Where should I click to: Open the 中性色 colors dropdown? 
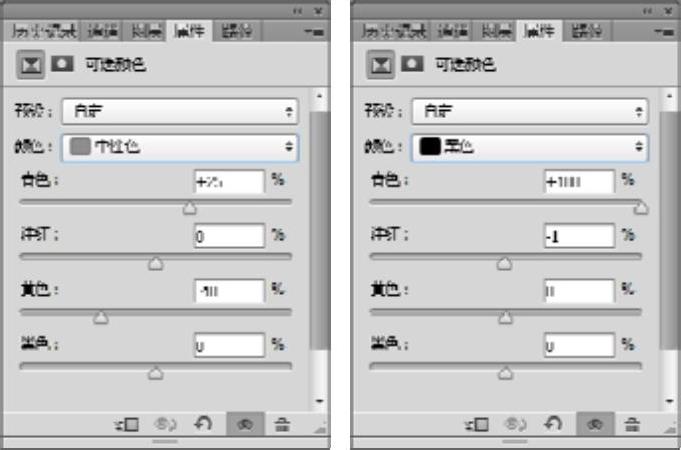point(180,148)
